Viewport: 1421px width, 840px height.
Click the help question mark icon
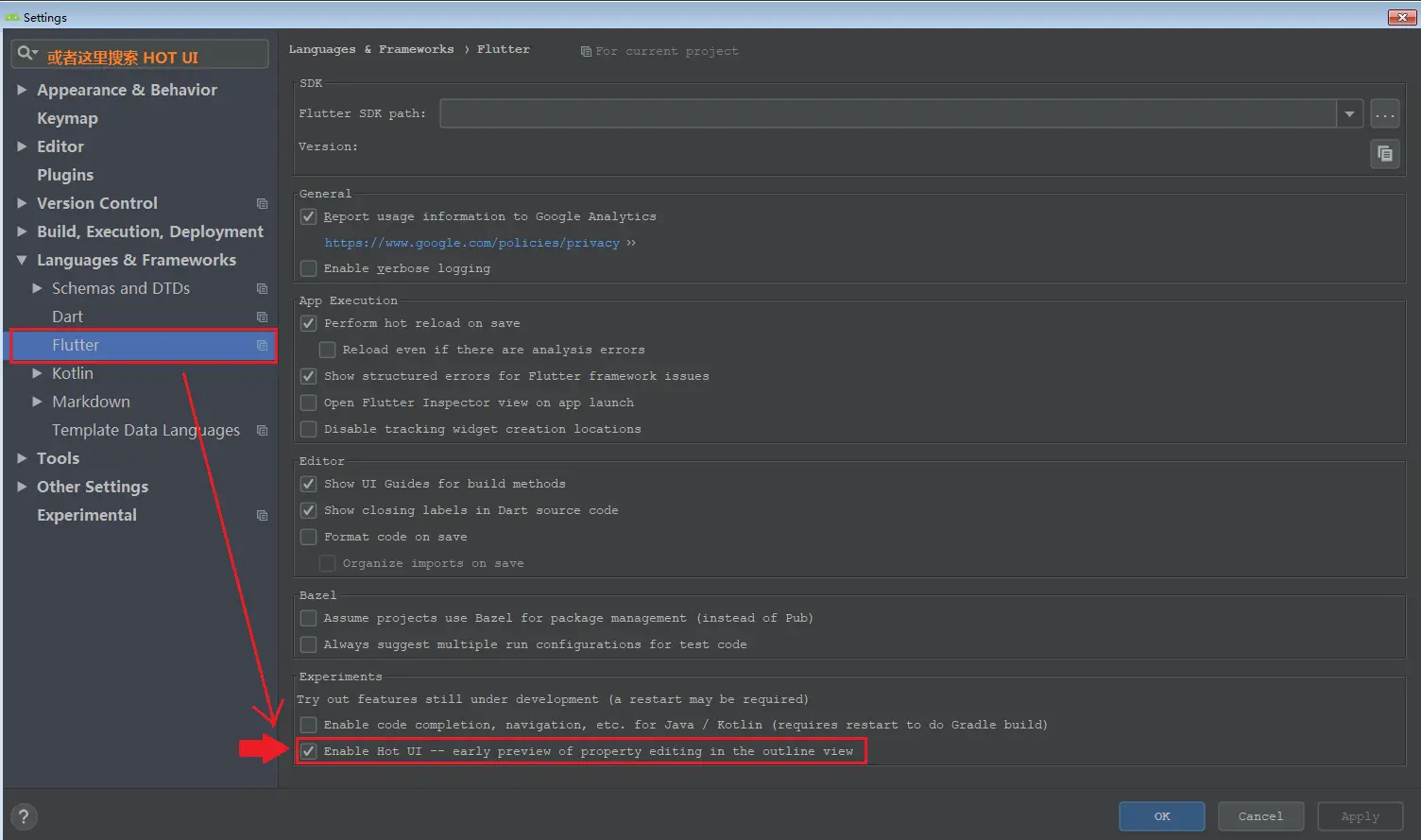(x=24, y=816)
